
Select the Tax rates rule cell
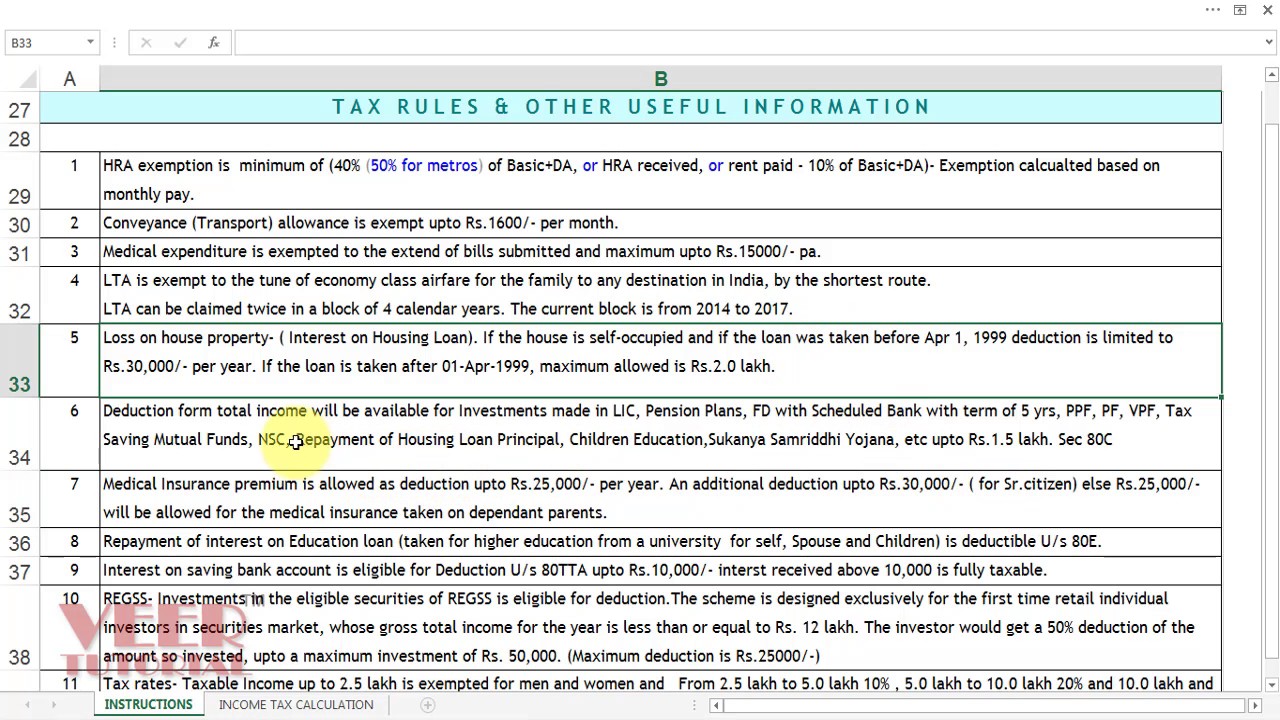tap(660, 682)
